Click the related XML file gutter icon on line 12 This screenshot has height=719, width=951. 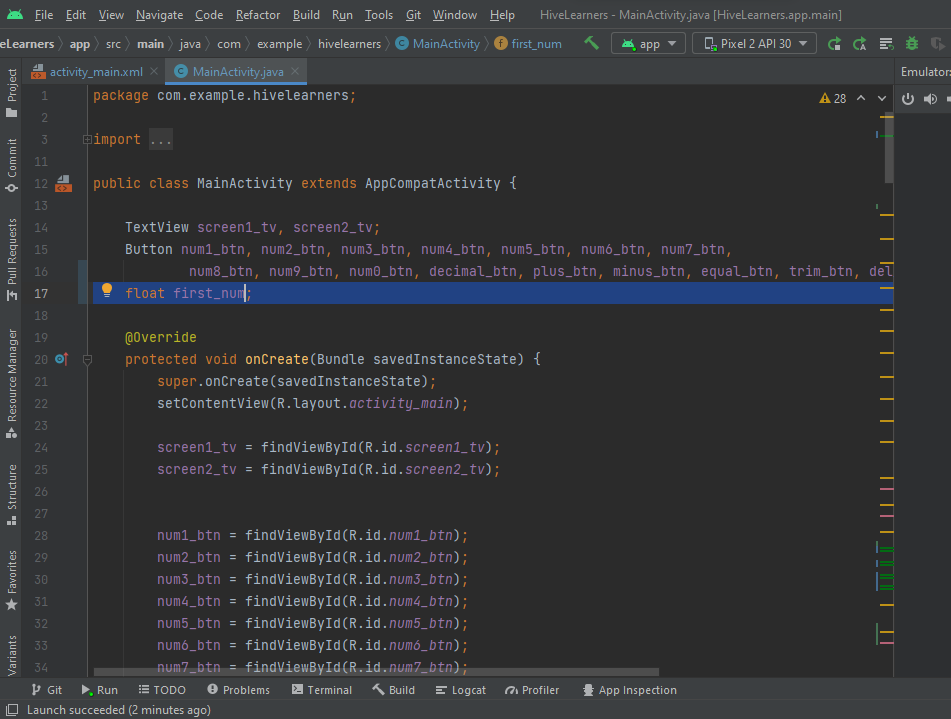(x=64, y=183)
